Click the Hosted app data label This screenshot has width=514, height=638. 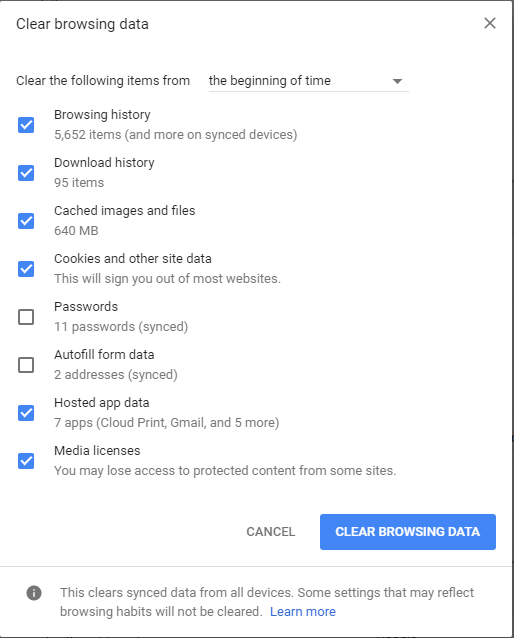[102, 403]
